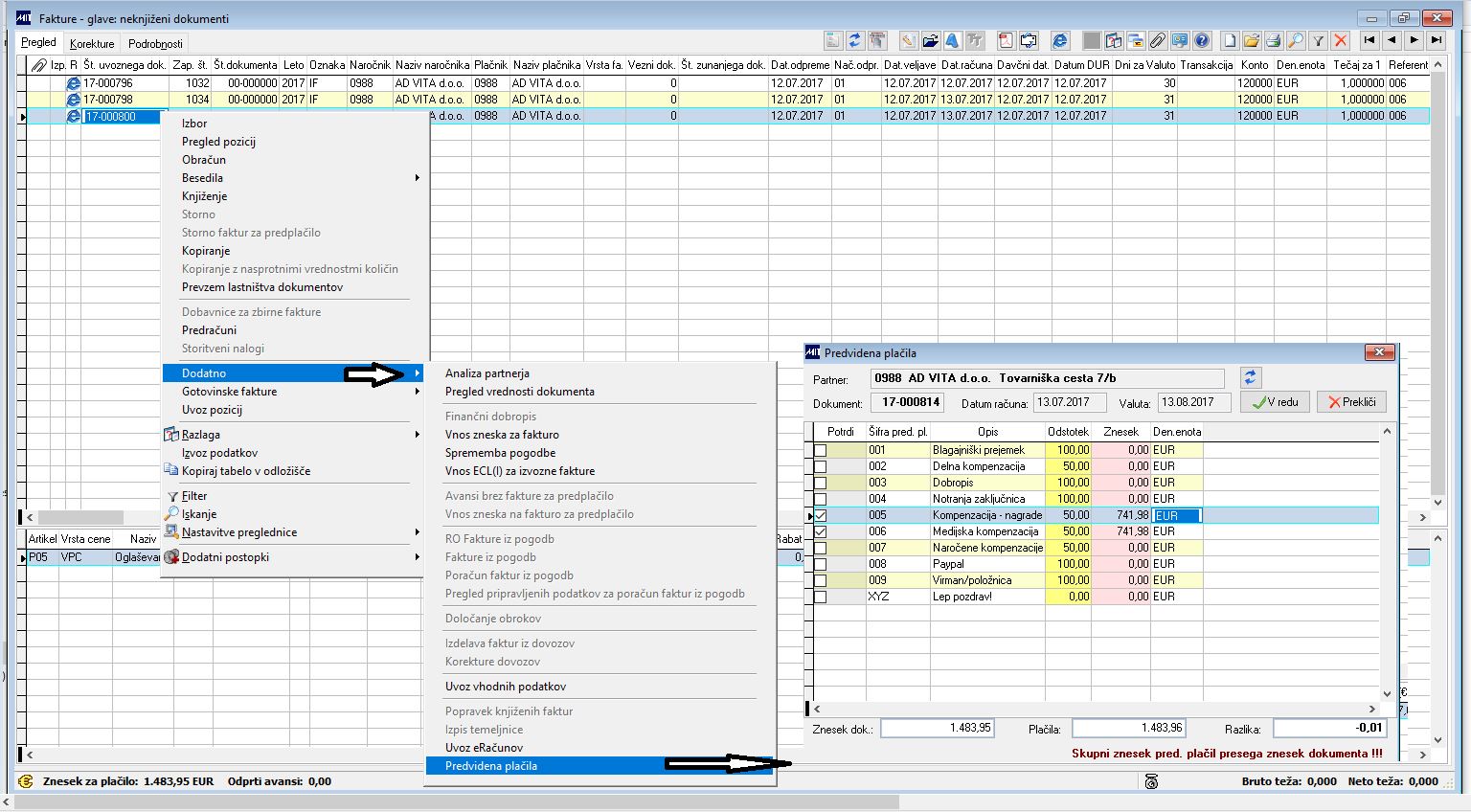
Task: Check the Naročene kompenzacije checkbox
Action: (820, 548)
